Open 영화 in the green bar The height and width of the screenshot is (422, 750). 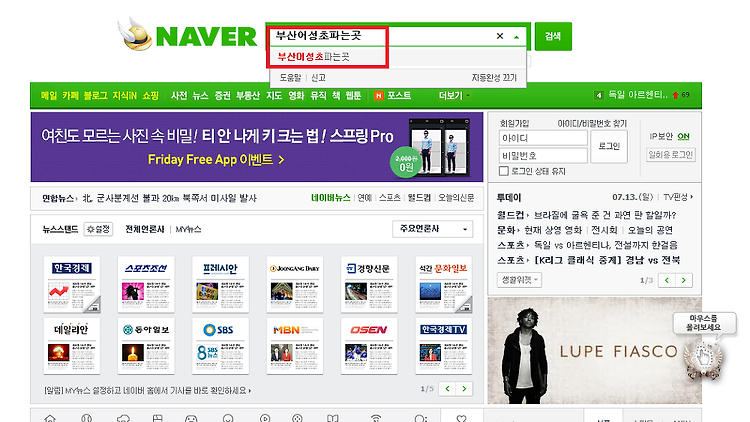296,96
